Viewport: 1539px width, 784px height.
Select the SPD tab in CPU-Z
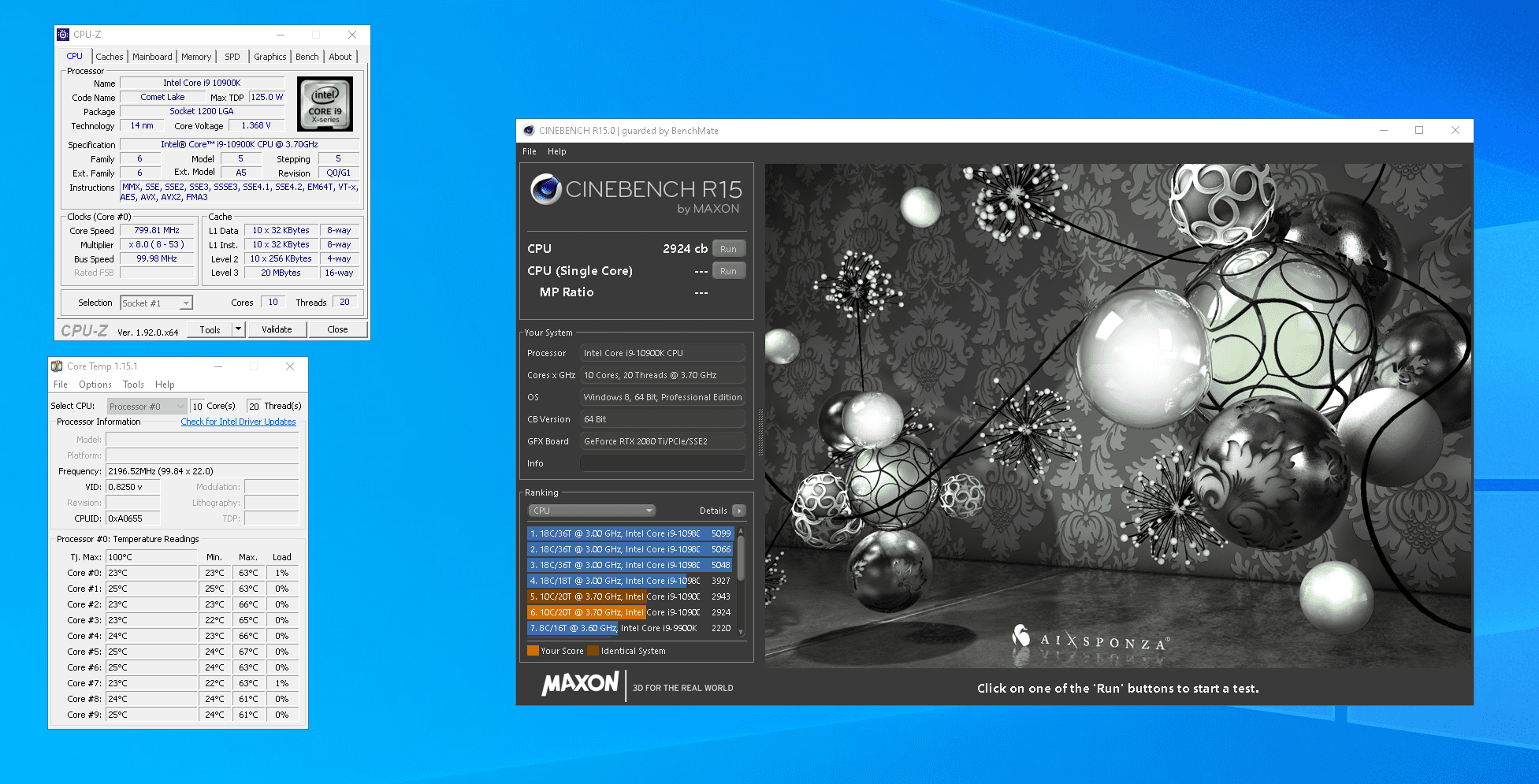point(232,57)
